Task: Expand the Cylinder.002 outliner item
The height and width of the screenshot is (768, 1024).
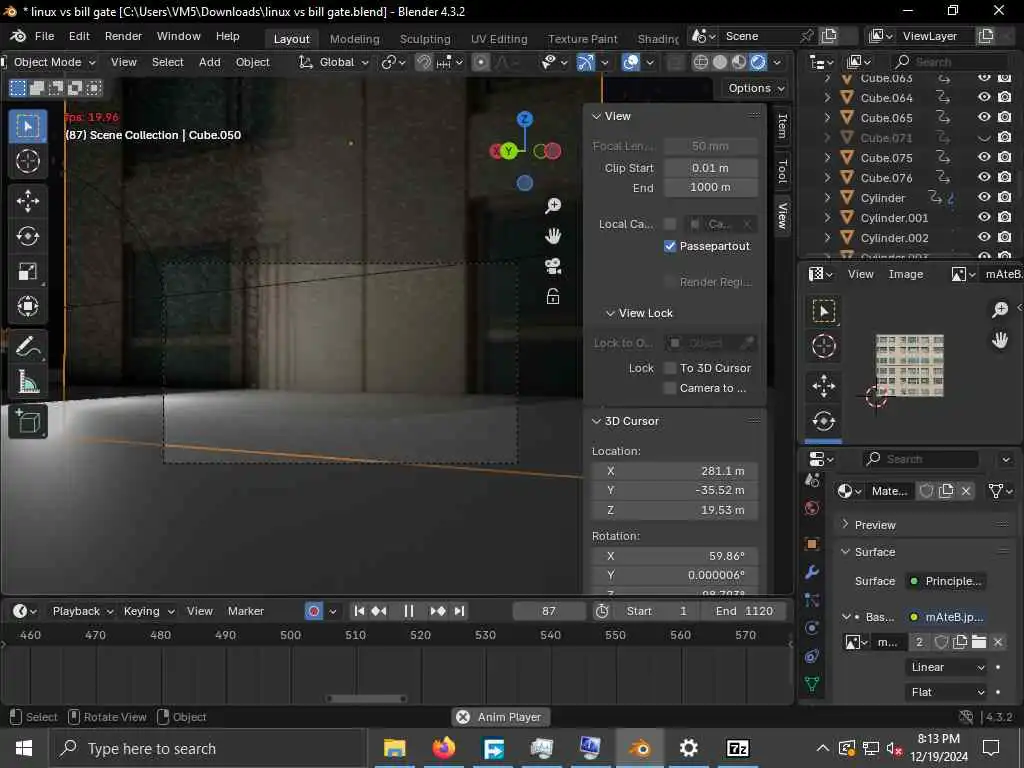Action: click(x=827, y=238)
